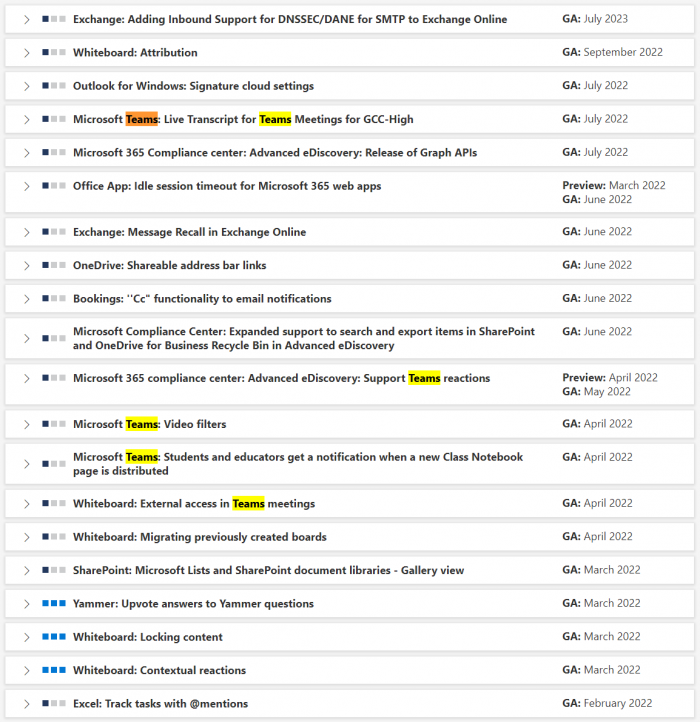This screenshot has width=700, height=722.
Task: Expand the Teams Video filters row
Action: [27, 424]
